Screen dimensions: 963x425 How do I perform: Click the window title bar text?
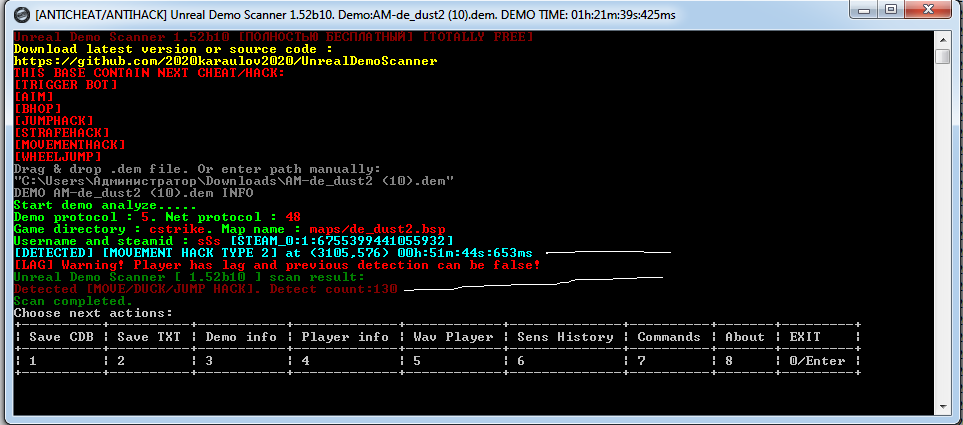click(x=355, y=14)
